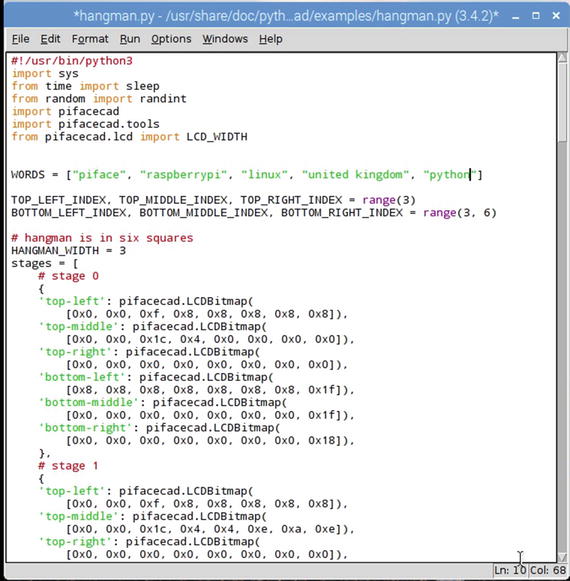Click 'BOTTOM_LEFT_INDEX' identifier
Screen dimensions: 570x581
(x=69, y=213)
